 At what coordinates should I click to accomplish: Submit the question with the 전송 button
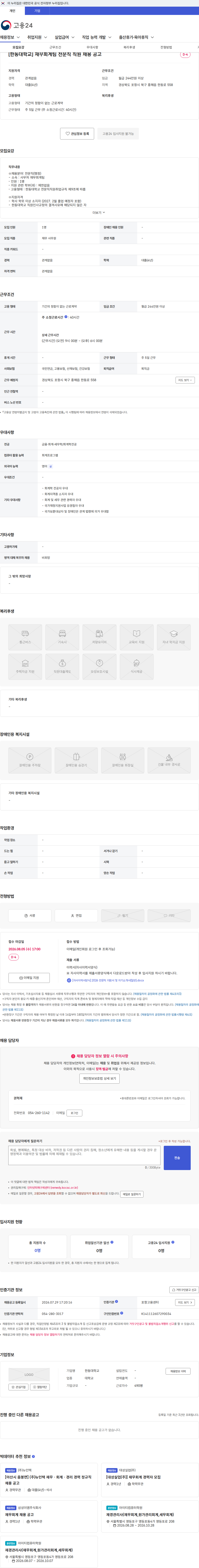(x=177, y=1158)
